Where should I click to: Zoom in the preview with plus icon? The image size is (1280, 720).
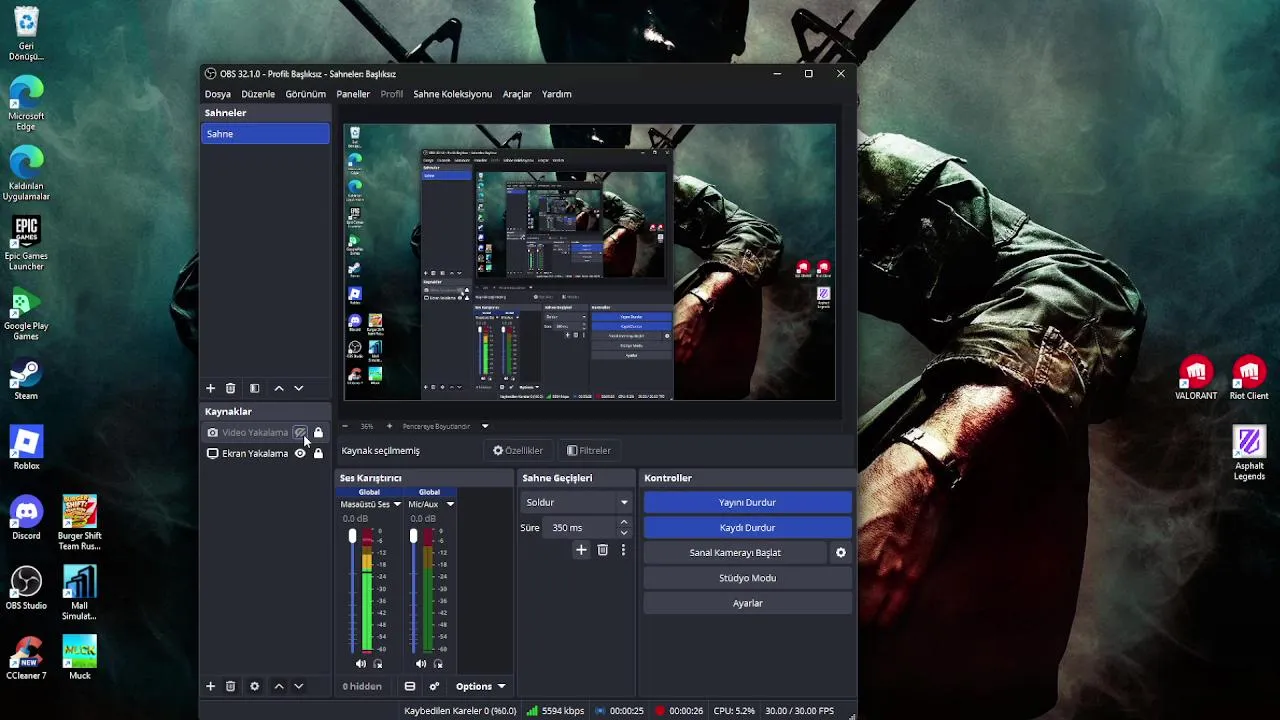389,426
